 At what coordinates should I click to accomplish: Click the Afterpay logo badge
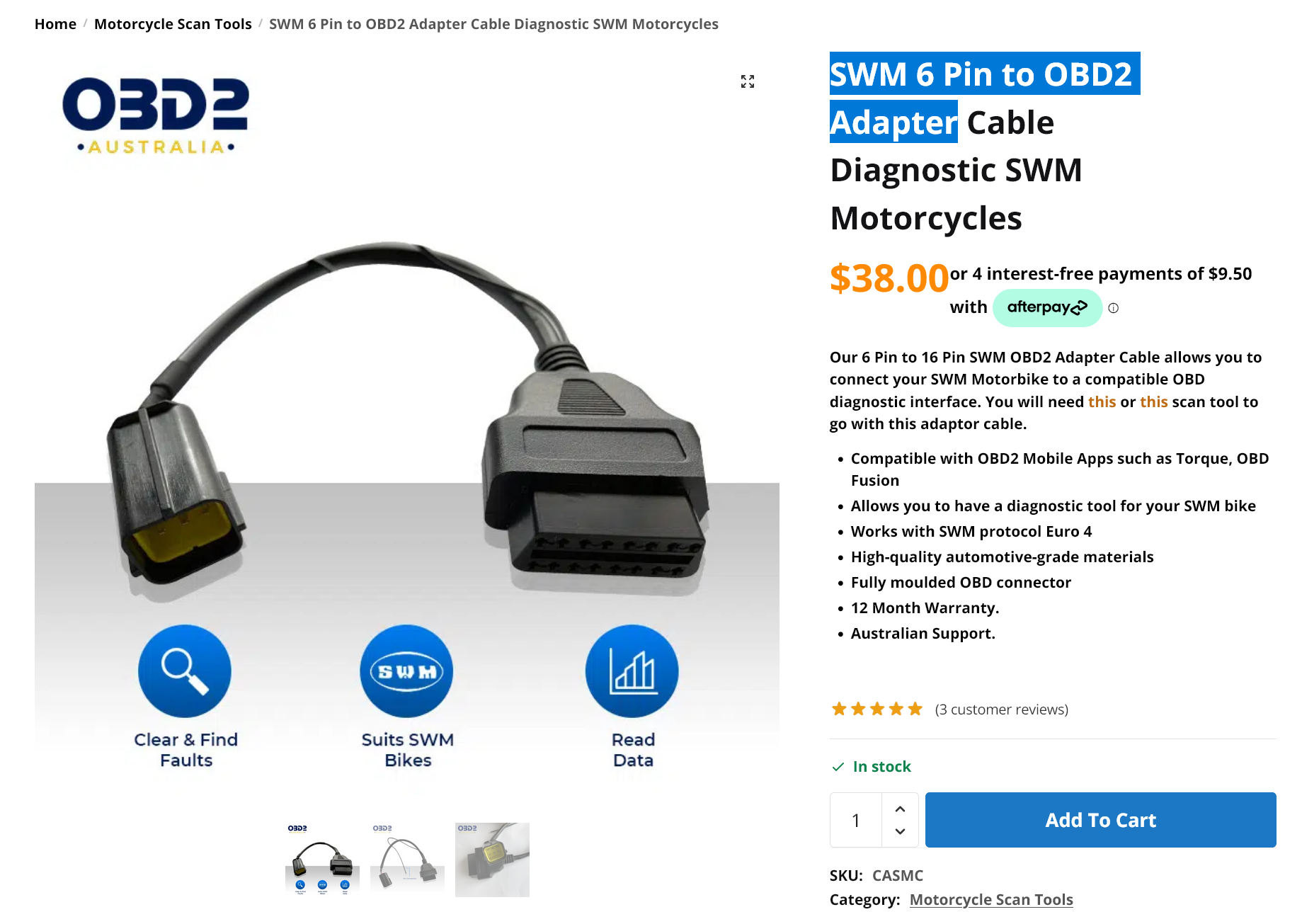click(1047, 307)
